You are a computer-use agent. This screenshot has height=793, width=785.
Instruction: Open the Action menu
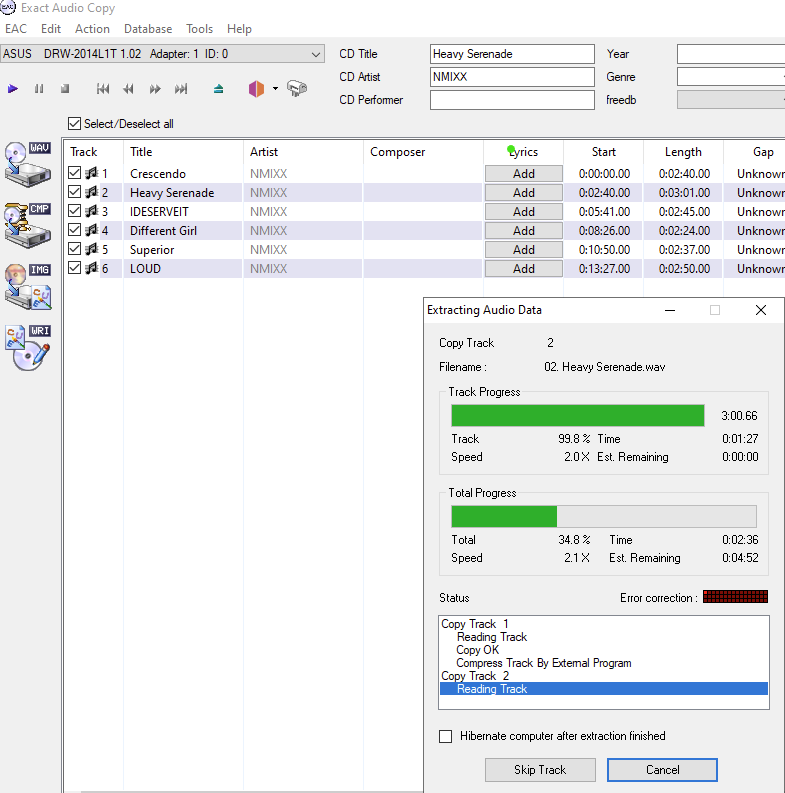(x=93, y=29)
